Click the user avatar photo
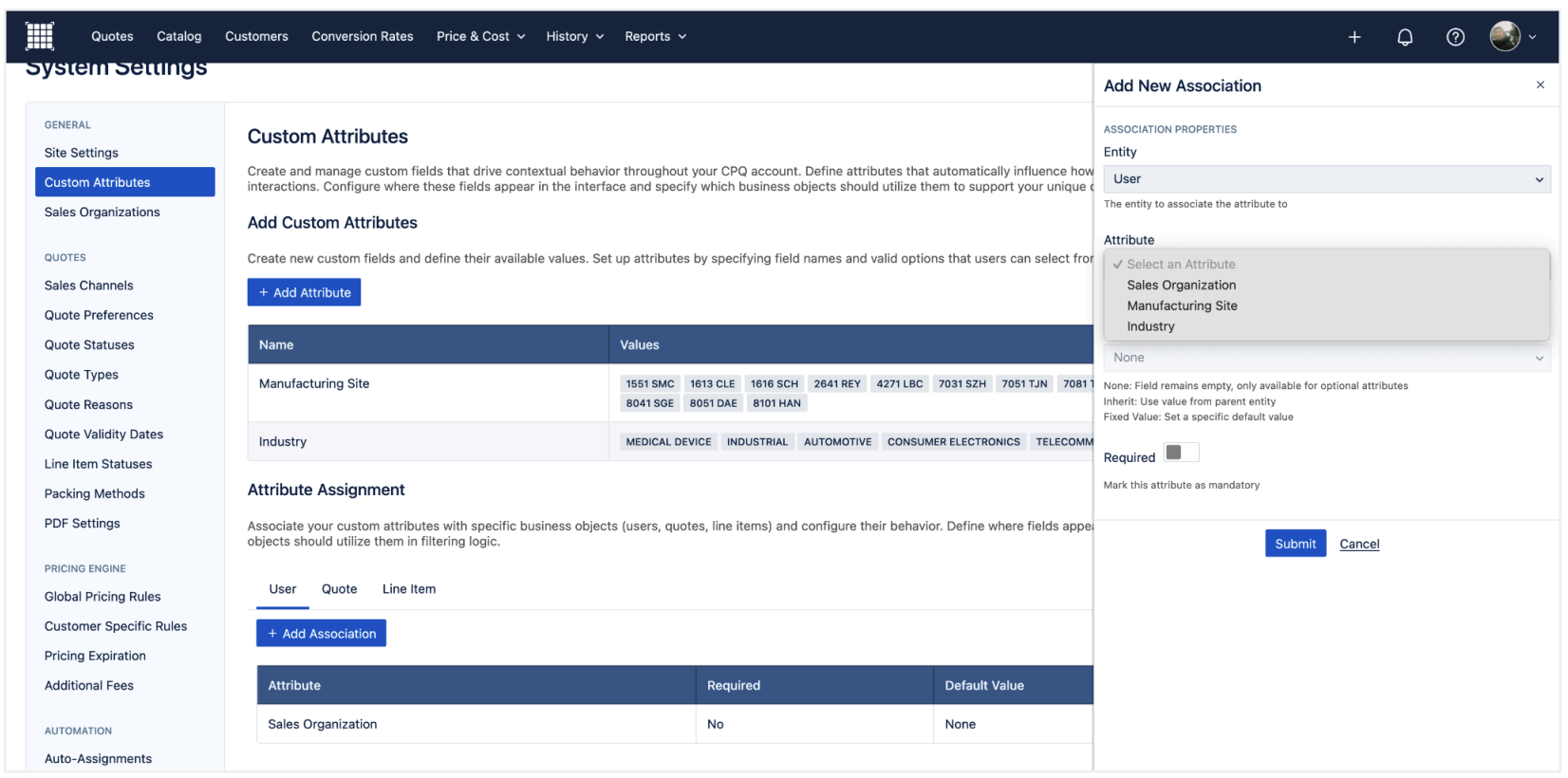The height and width of the screenshot is (778, 1568). pyautogui.click(x=1504, y=36)
